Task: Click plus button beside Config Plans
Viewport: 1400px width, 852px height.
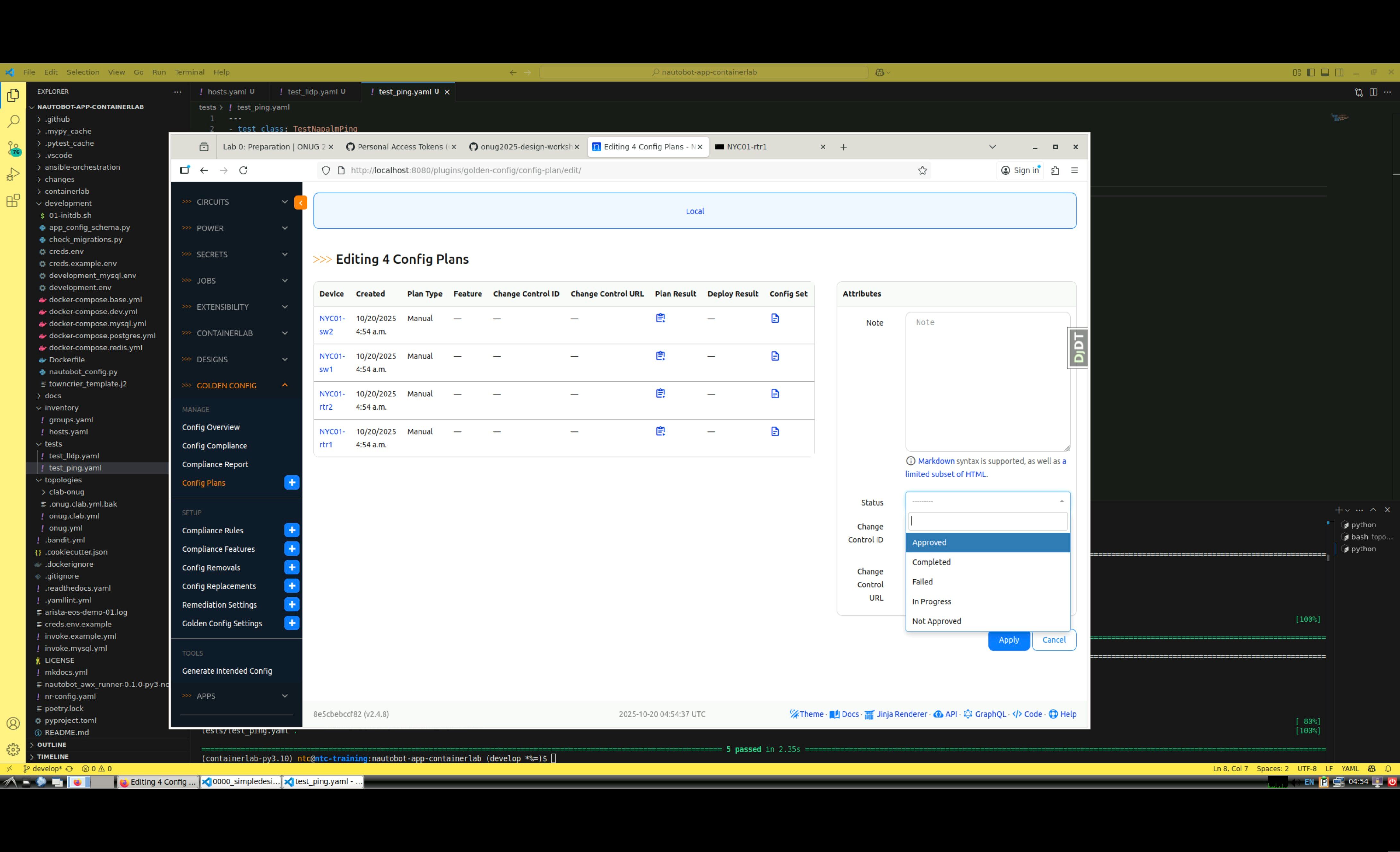Action: coord(291,483)
